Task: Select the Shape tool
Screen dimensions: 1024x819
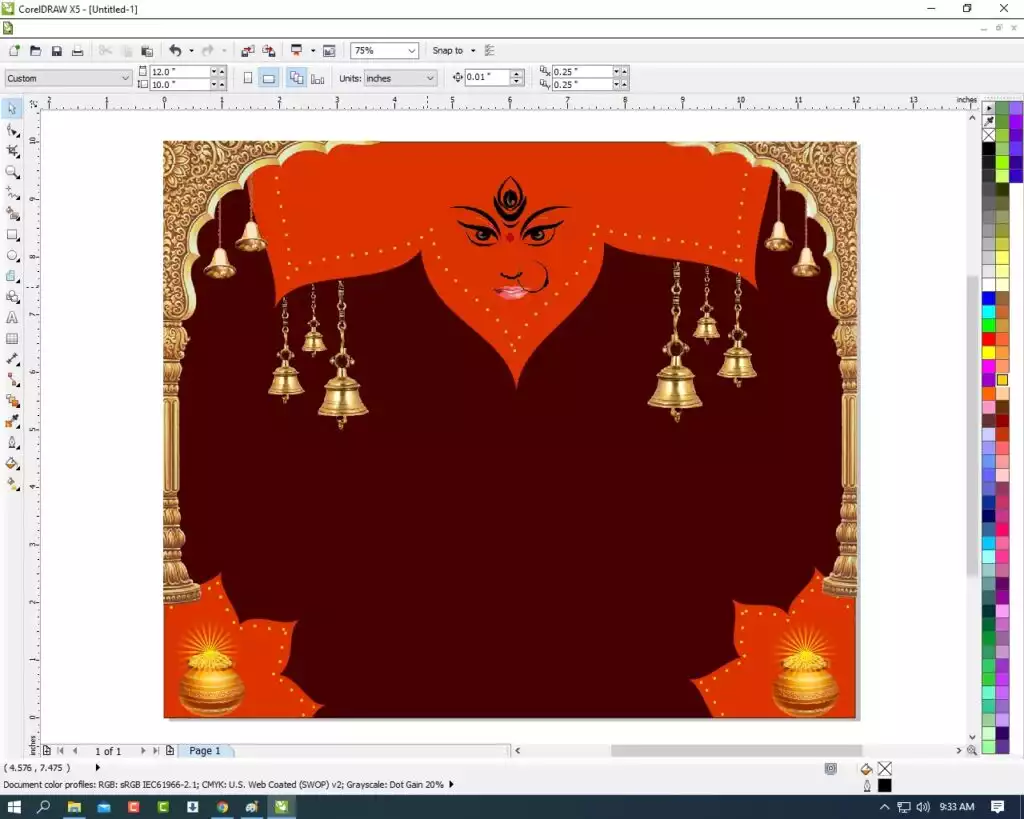Action: [12, 130]
